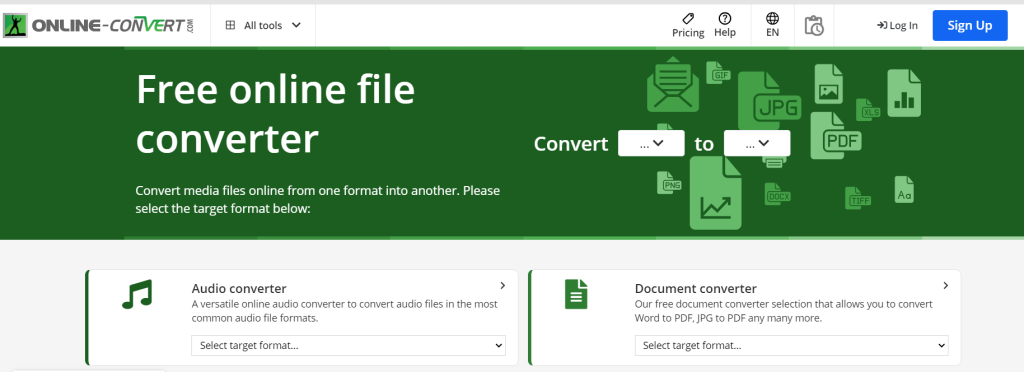
Task: Open the Document converter heading link
Action: (x=696, y=288)
